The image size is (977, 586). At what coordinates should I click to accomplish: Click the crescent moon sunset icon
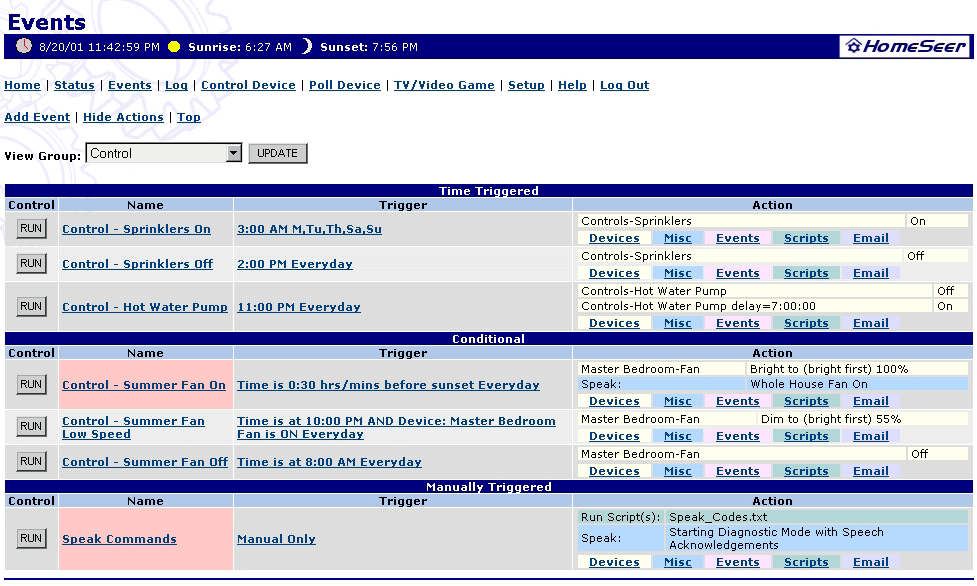[307, 46]
